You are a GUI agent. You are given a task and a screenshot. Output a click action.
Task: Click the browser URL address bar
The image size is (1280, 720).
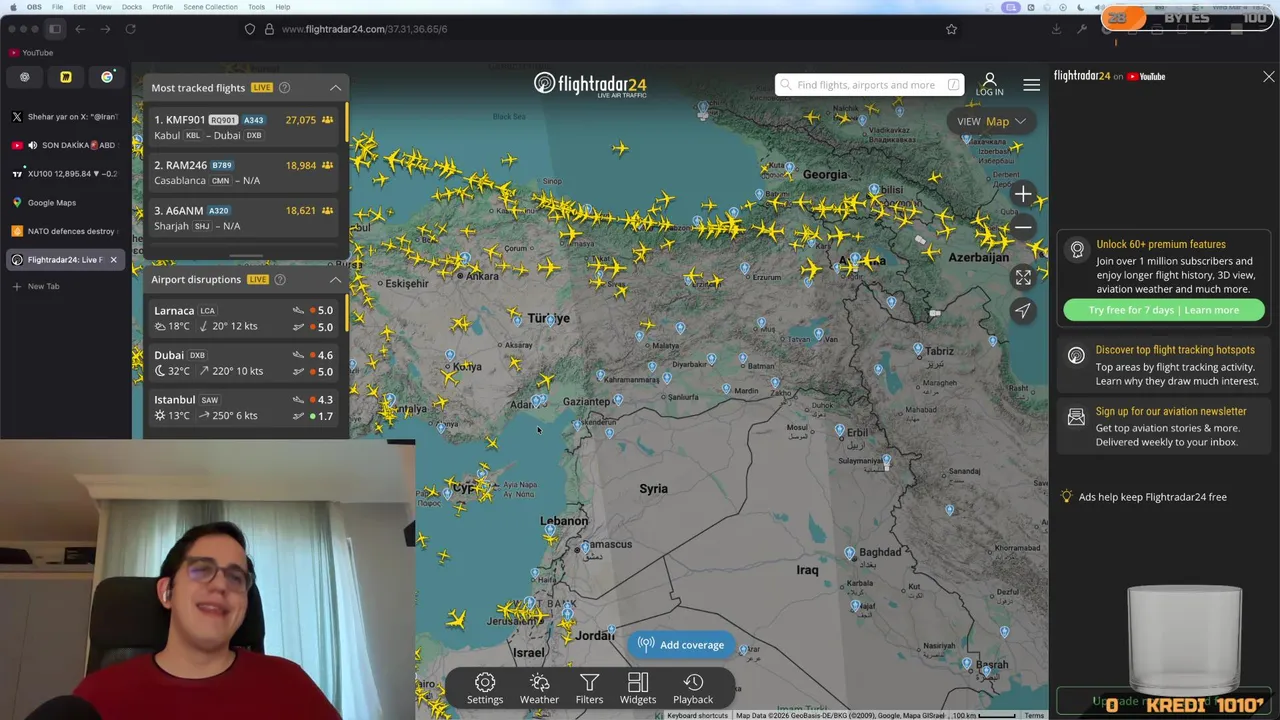[x=600, y=29]
